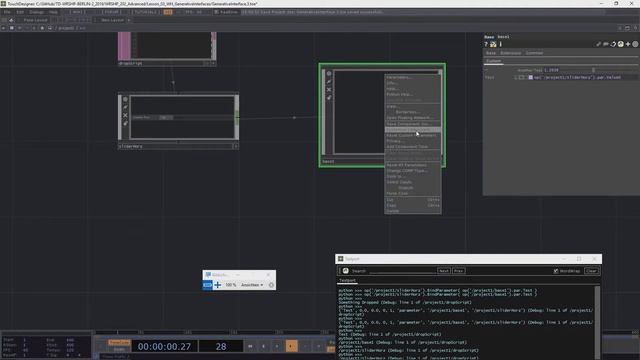The width and height of the screenshot is (640, 360).
Task: Select the Textport tab
Action: 347,280
